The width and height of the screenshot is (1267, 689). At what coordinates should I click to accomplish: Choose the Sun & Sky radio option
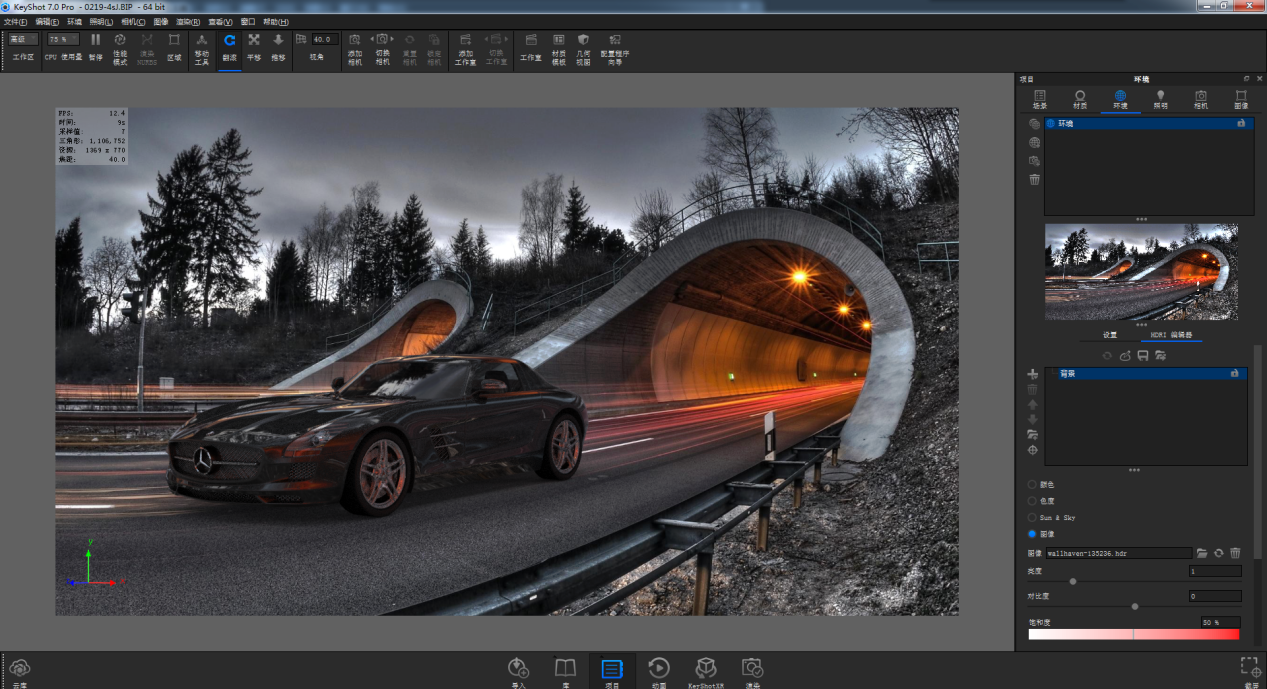pyautogui.click(x=1033, y=517)
